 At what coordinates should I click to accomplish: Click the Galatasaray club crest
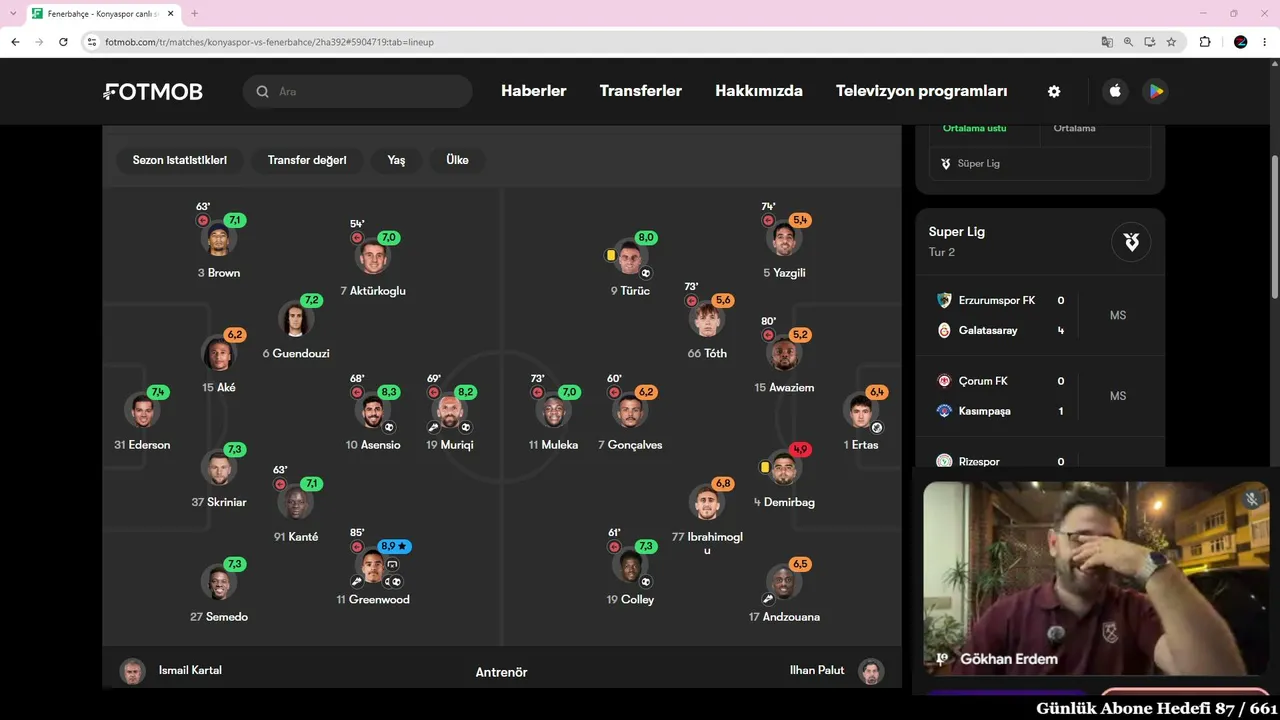(x=944, y=330)
